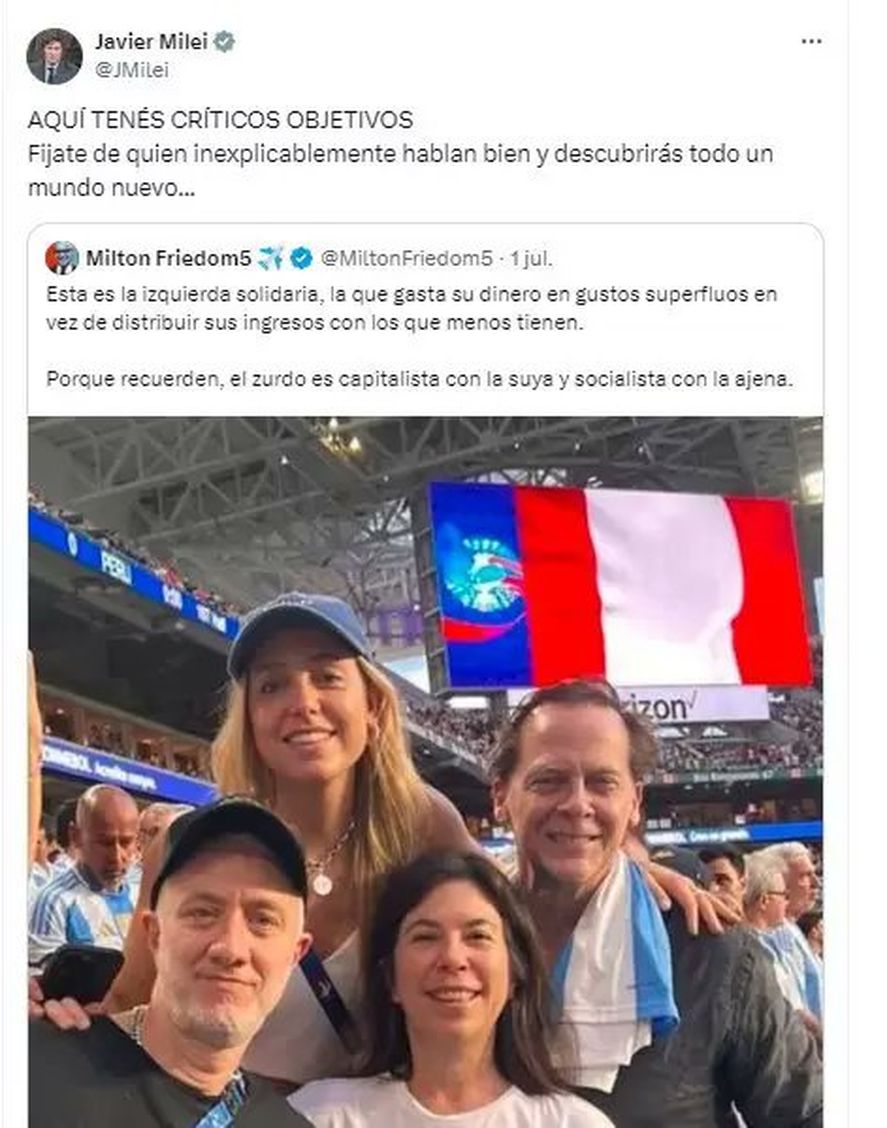
Task: Click the verified badge next to Javier Milei
Action: point(225,42)
